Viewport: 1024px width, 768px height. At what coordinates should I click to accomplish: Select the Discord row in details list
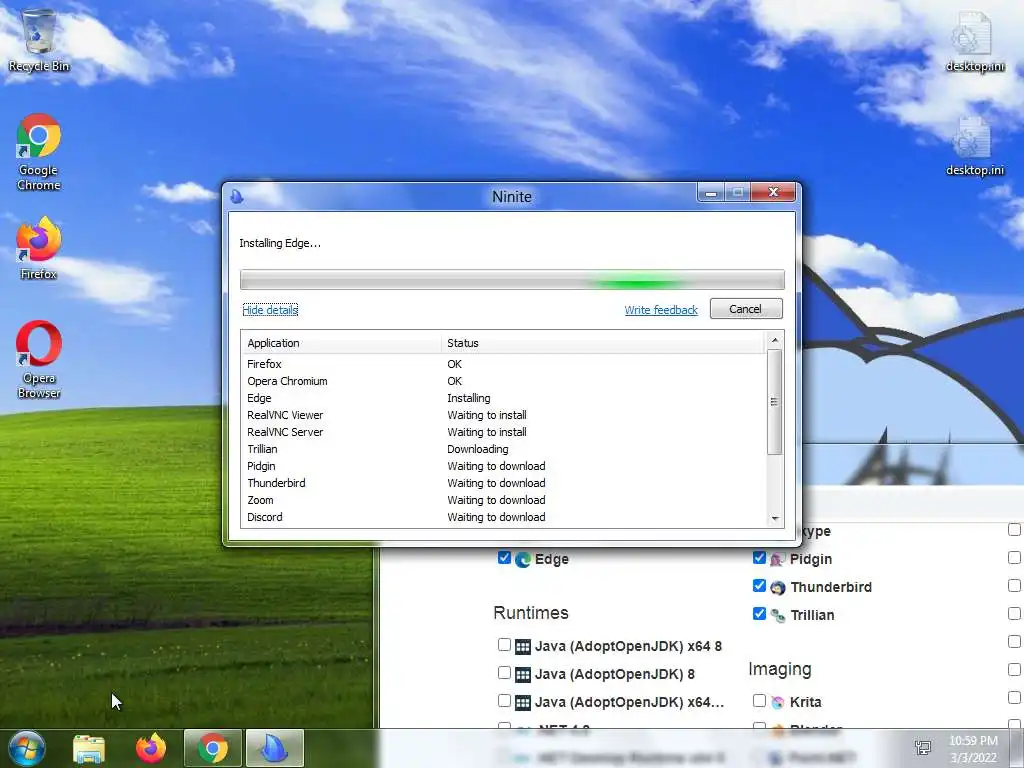tap(503, 517)
